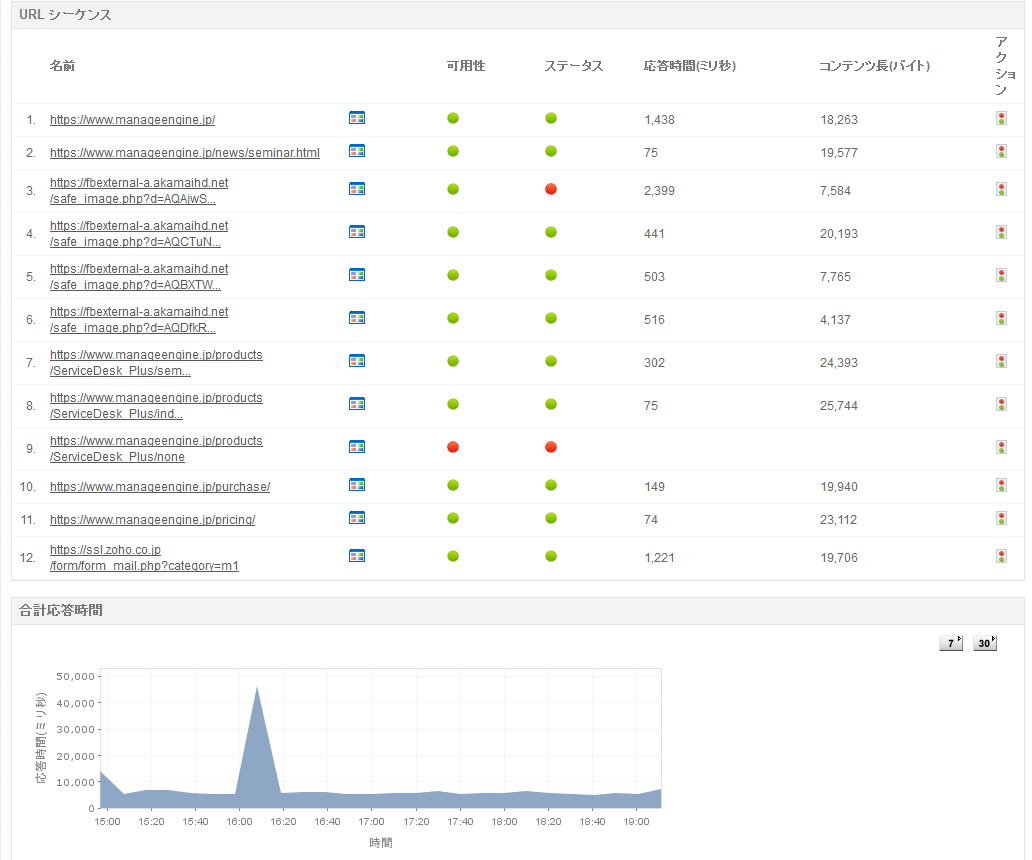
Task: Click action icon for row 1 manageengine.jp
Action: [1001, 118]
